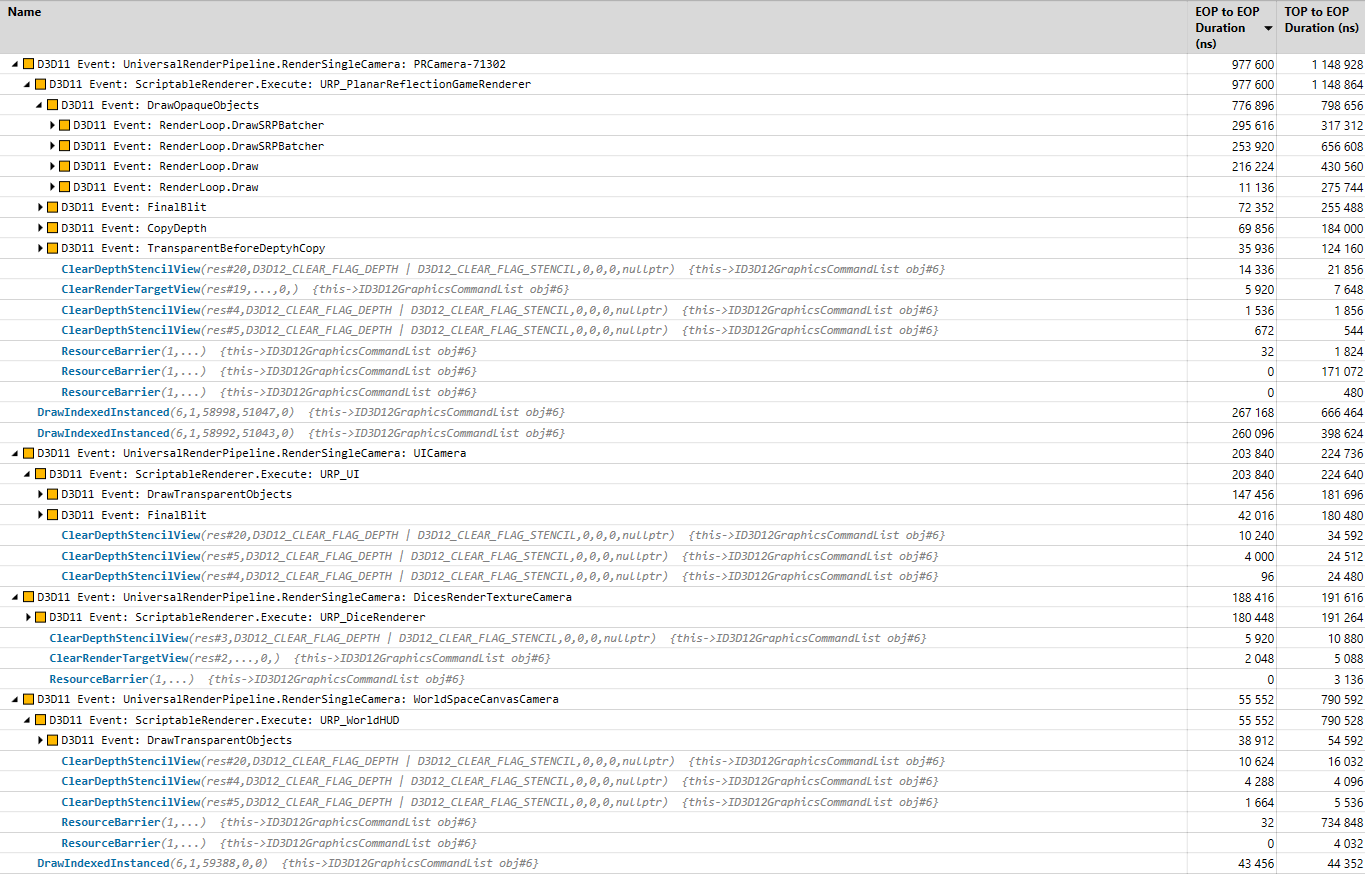Expand DrawTransparentObjects under URP_WorldHUD
Image resolution: width=1365 pixels, height=874 pixels.
[41, 740]
